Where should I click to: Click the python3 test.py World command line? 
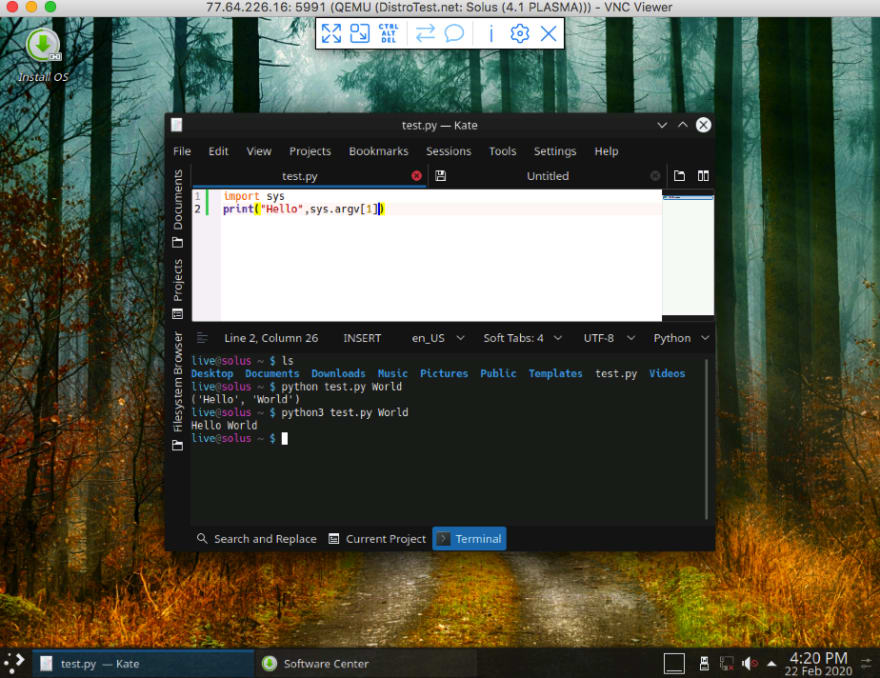tap(345, 413)
